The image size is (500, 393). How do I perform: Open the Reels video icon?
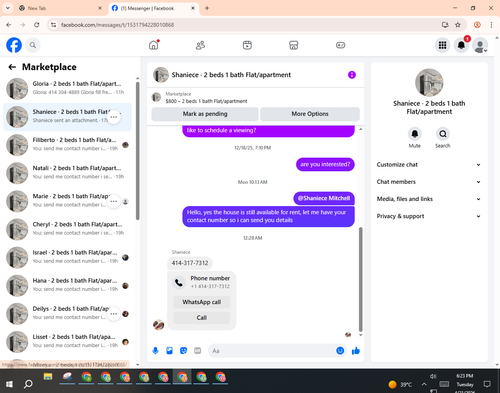pos(247,45)
